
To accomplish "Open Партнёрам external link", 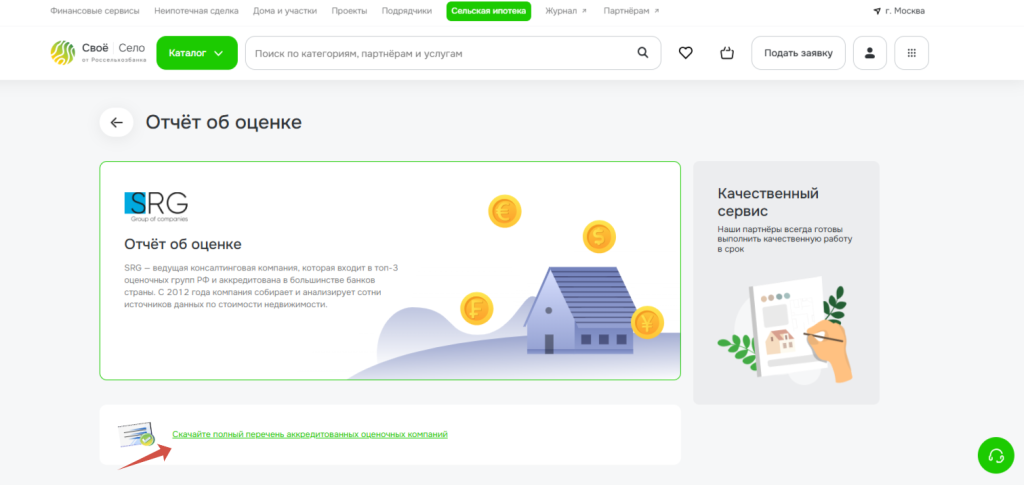I will (x=632, y=11).
